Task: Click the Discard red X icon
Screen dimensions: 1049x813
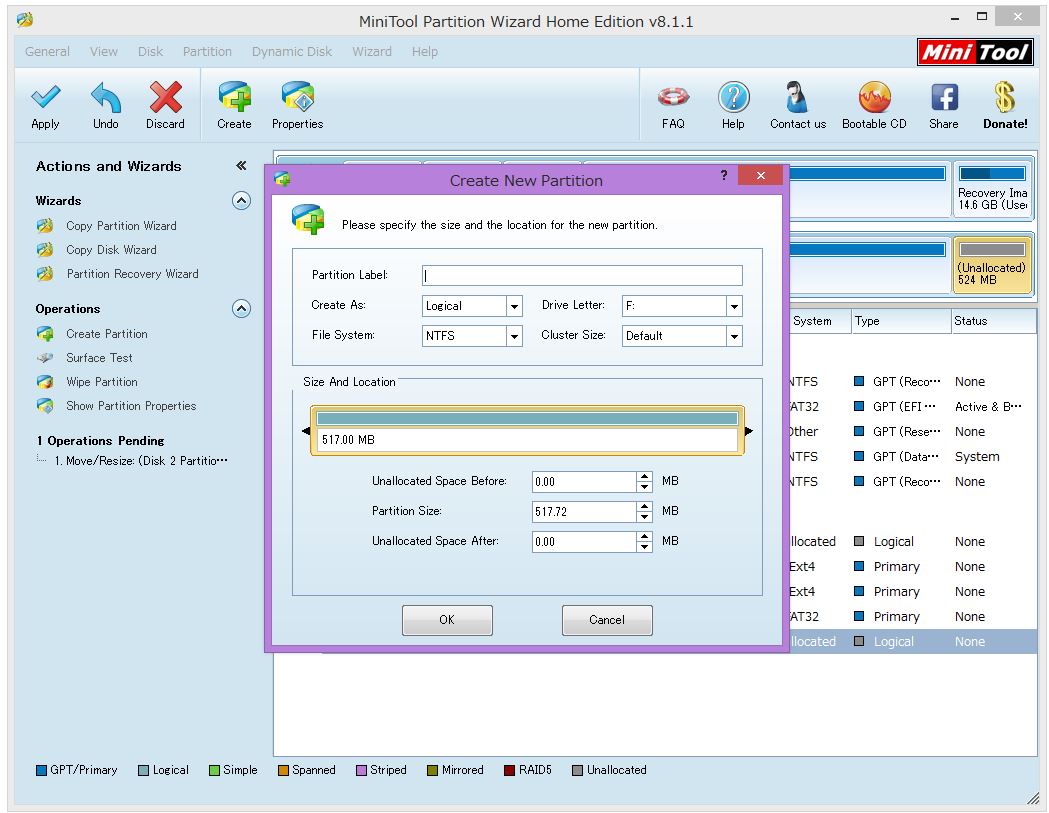Action: [x=165, y=97]
